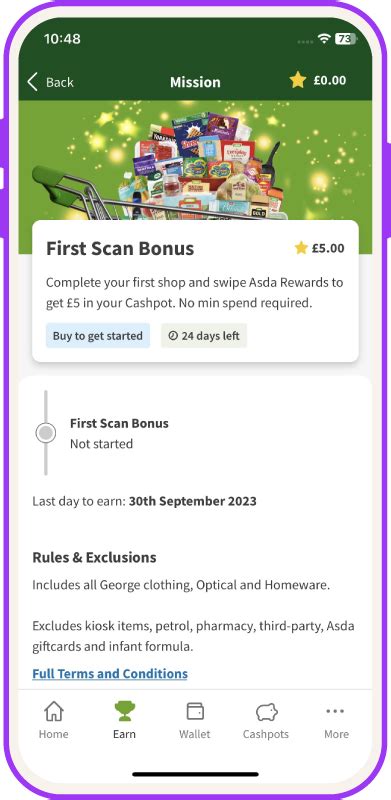Open the More three-dots icon
This screenshot has height=800, width=391.
(335, 711)
